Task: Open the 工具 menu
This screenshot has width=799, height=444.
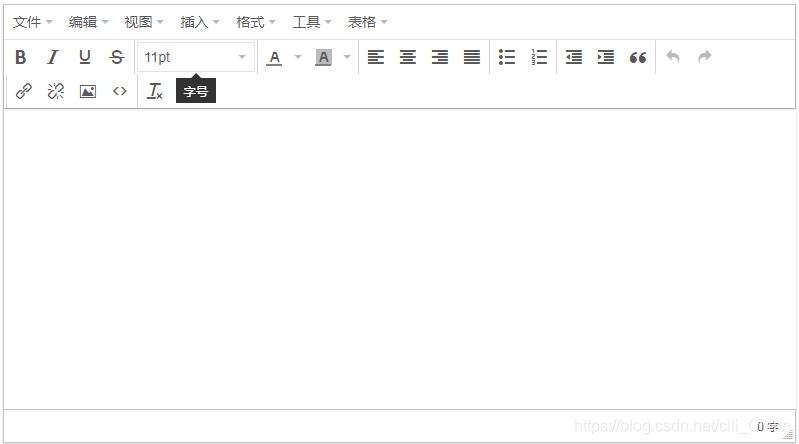Action: pyautogui.click(x=312, y=22)
